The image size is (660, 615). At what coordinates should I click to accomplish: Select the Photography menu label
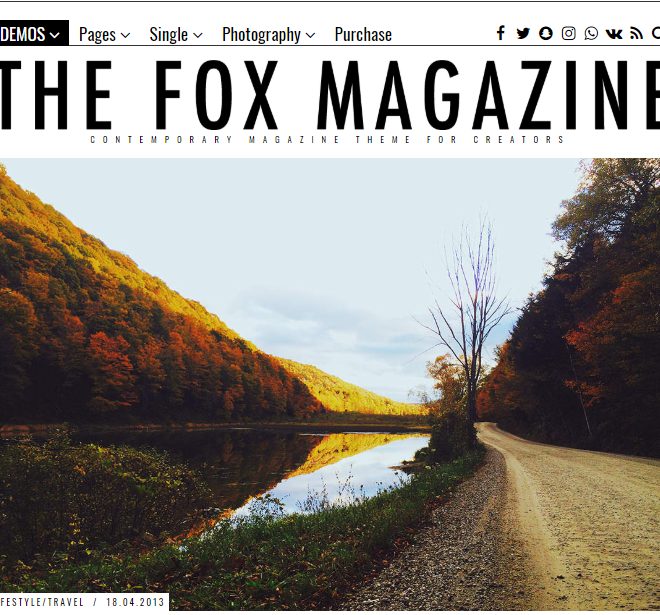[261, 35]
